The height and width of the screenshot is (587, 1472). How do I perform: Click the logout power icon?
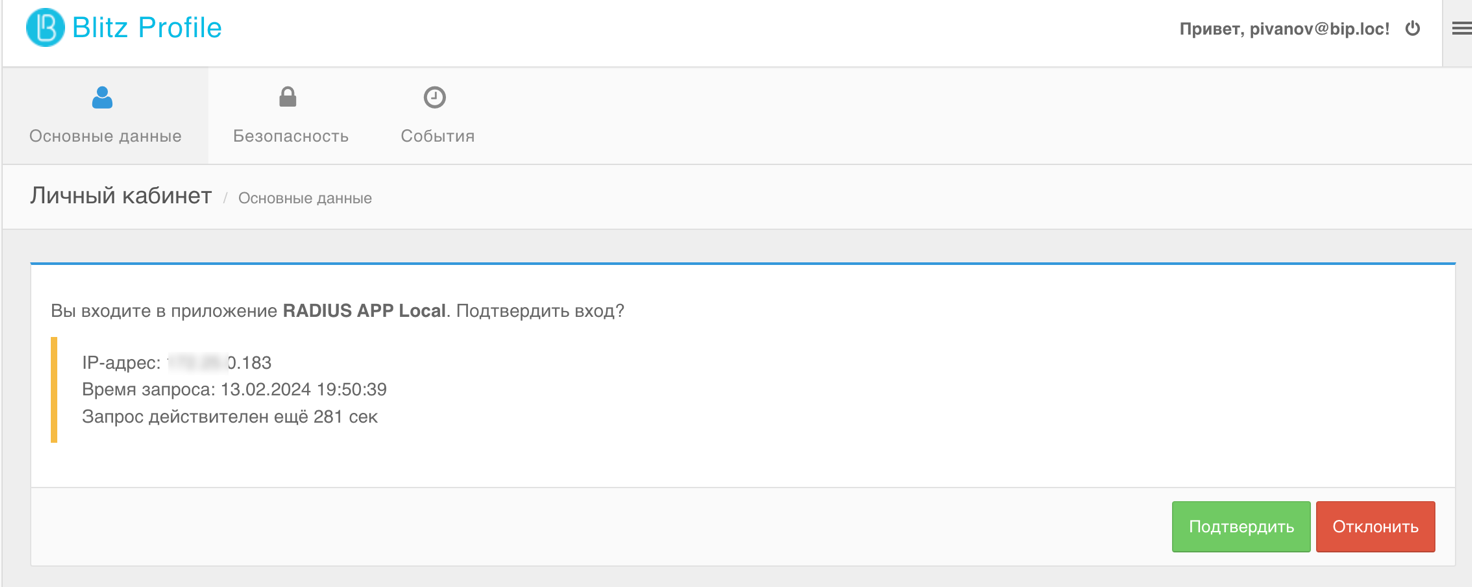[1413, 28]
